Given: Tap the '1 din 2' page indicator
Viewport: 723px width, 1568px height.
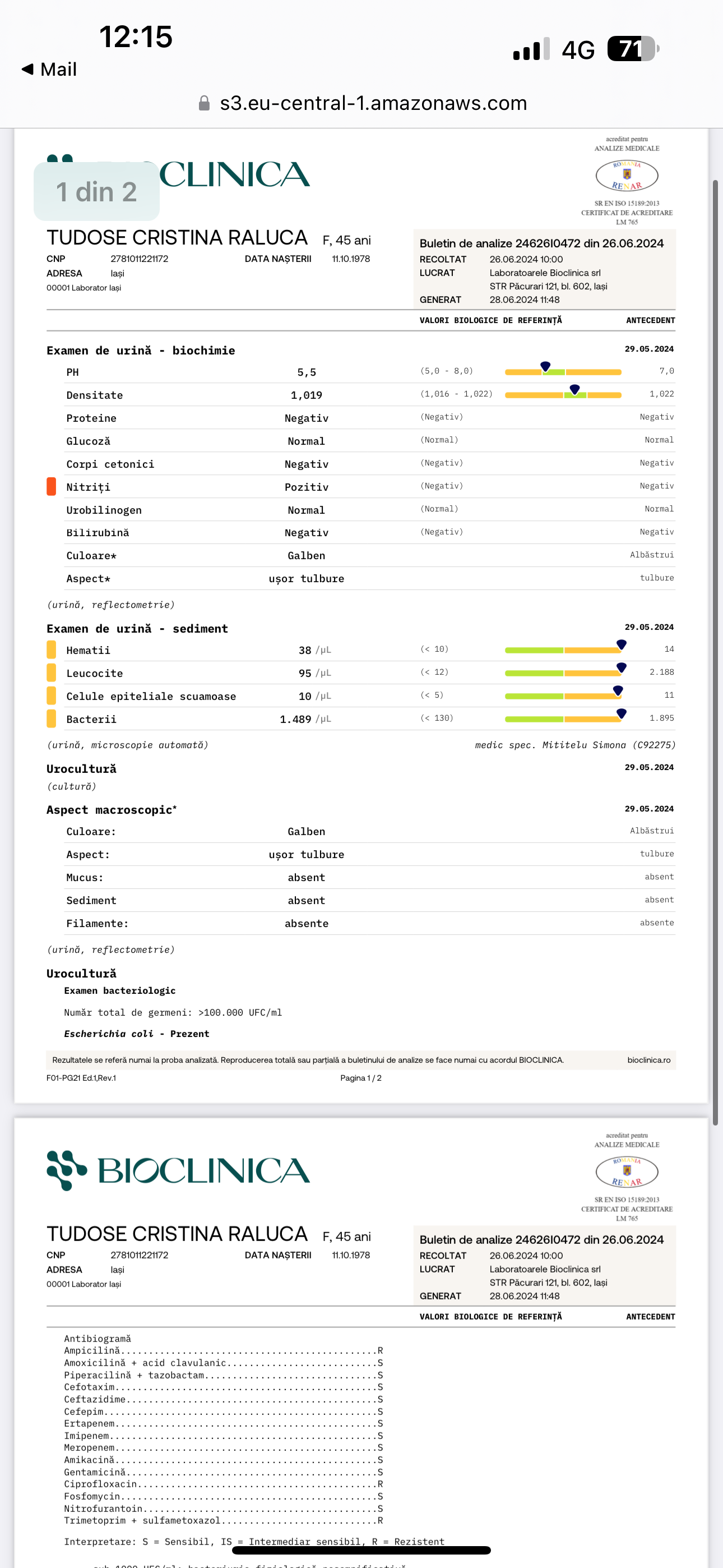Looking at the screenshot, I should tap(97, 192).
